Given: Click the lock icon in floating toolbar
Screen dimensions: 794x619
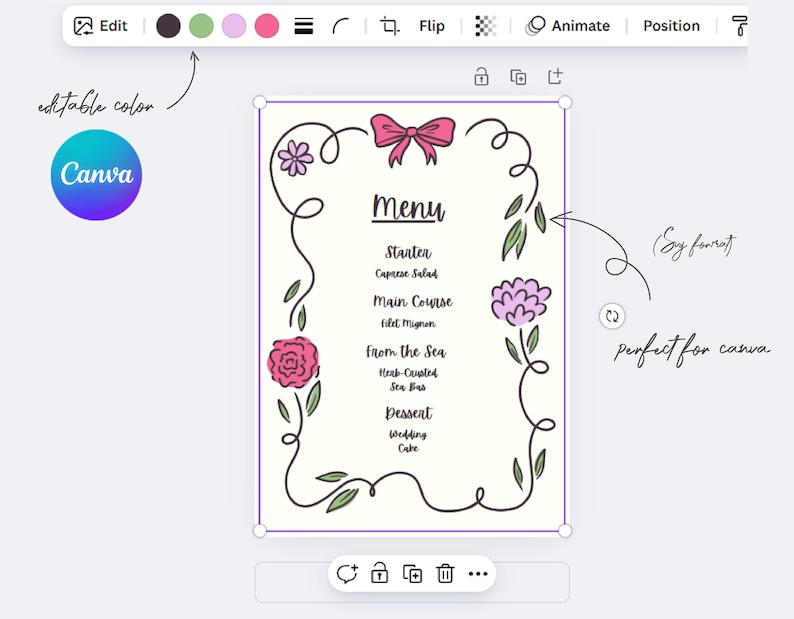Looking at the screenshot, I should 379,573.
